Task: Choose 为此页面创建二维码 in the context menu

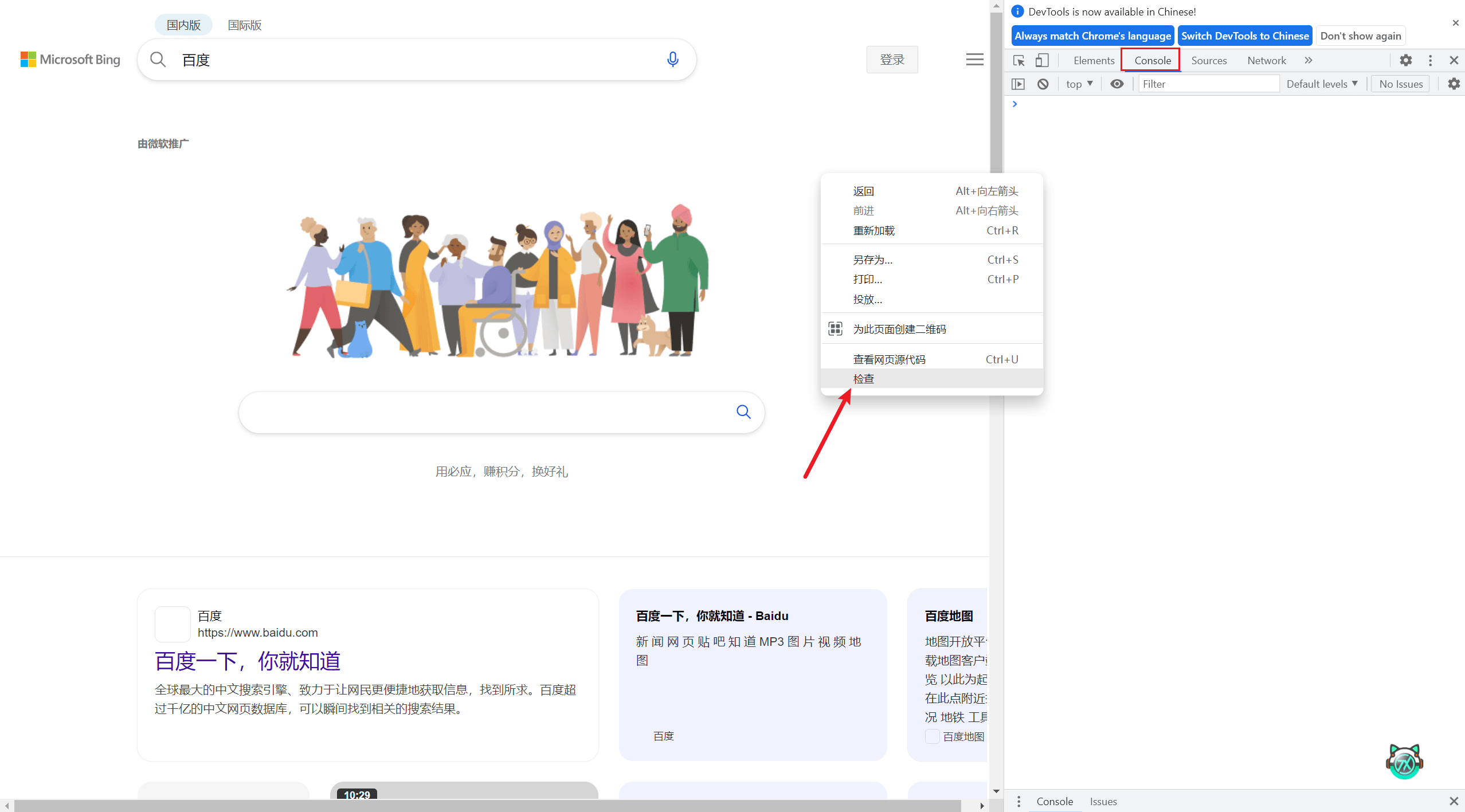Action: coord(932,329)
